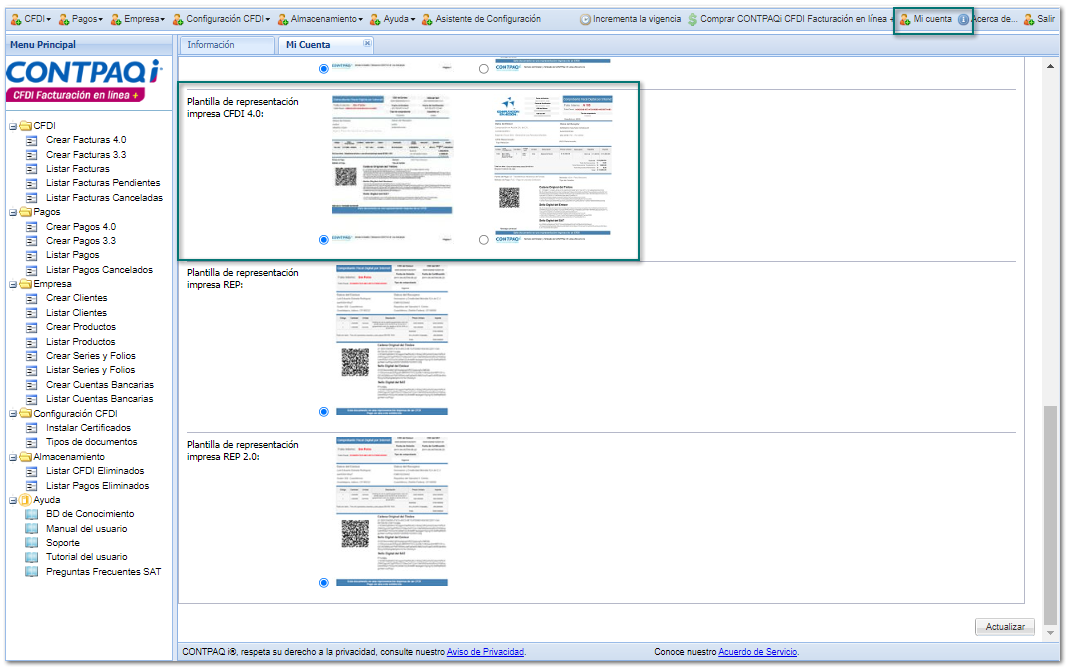The height and width of the screenshot is (670, 1069).
Task: Collapse the CFDI tree folder
Action: tap(13, 126)
